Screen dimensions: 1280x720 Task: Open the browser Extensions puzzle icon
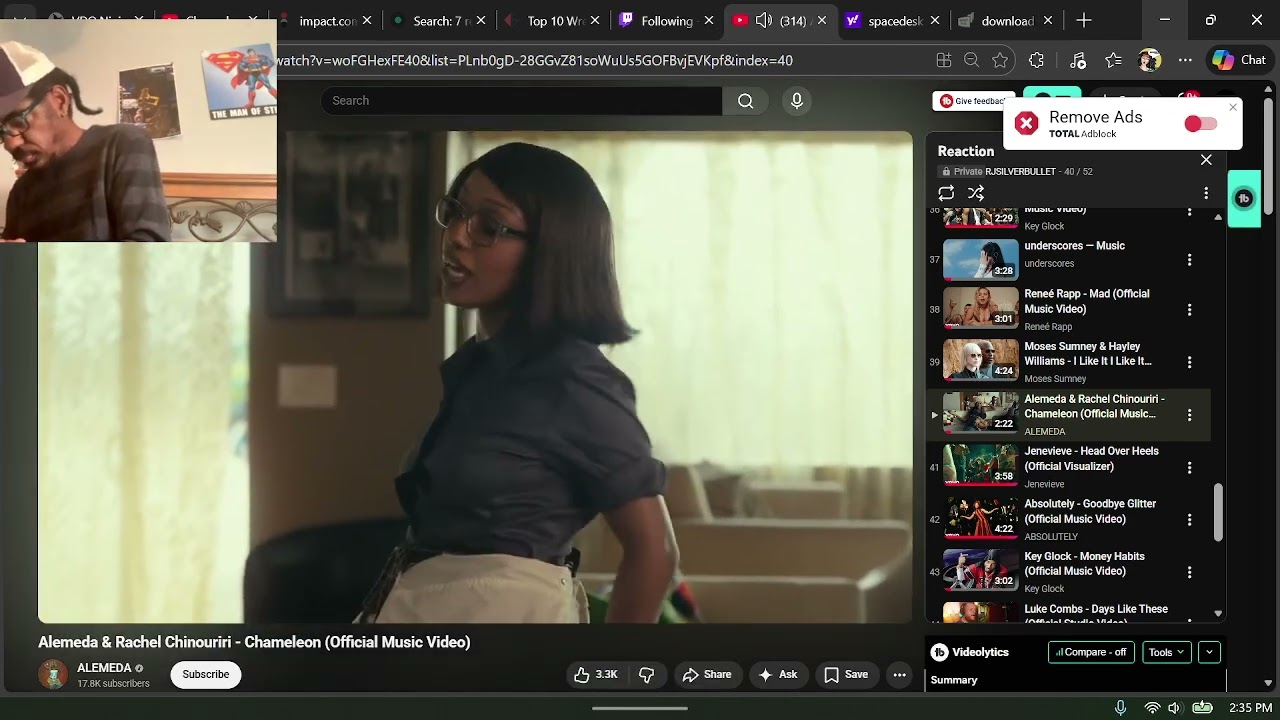point(1036,60)
